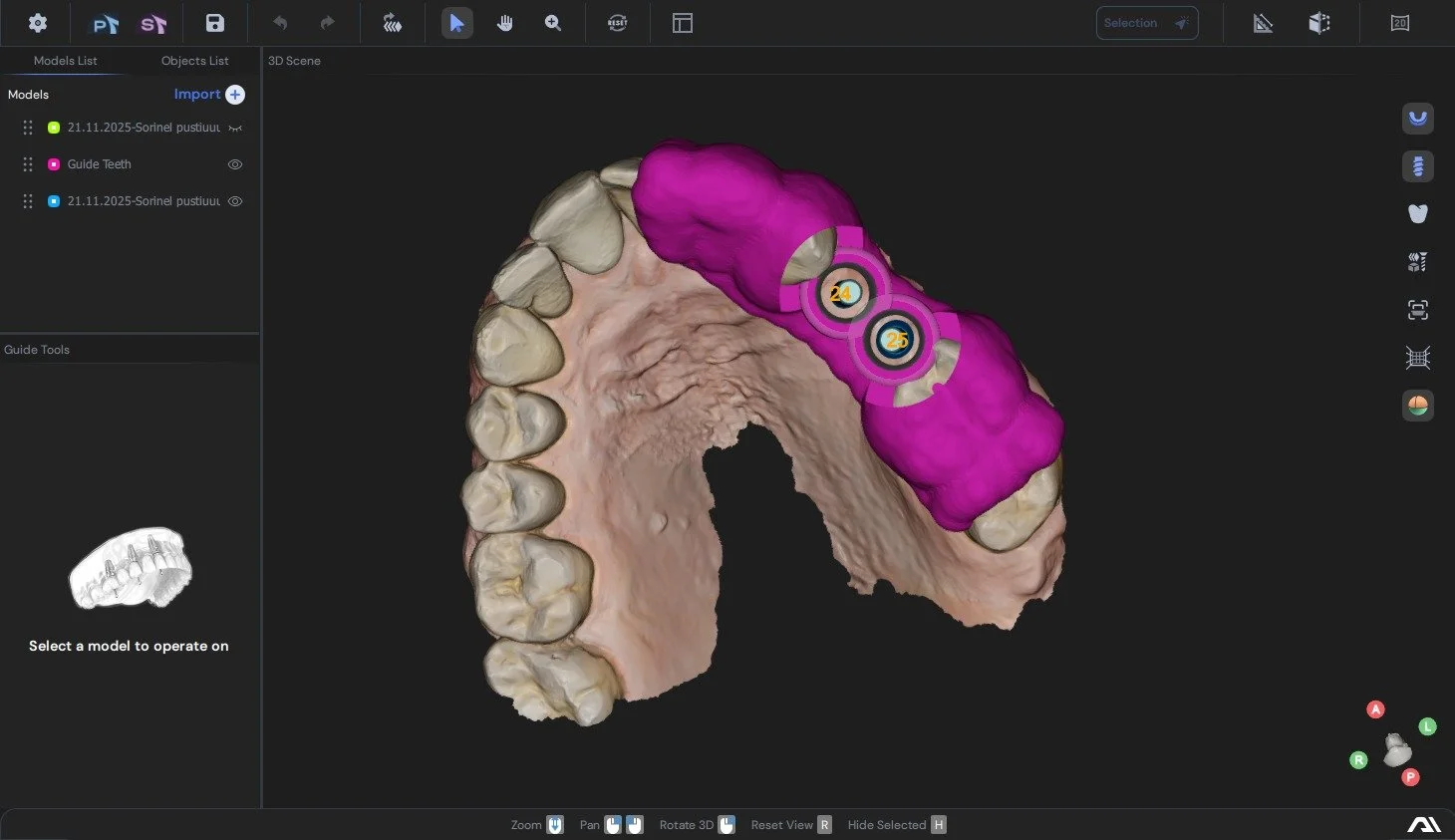Select the tooth icon in the right sidebar

pos(1417,213)
